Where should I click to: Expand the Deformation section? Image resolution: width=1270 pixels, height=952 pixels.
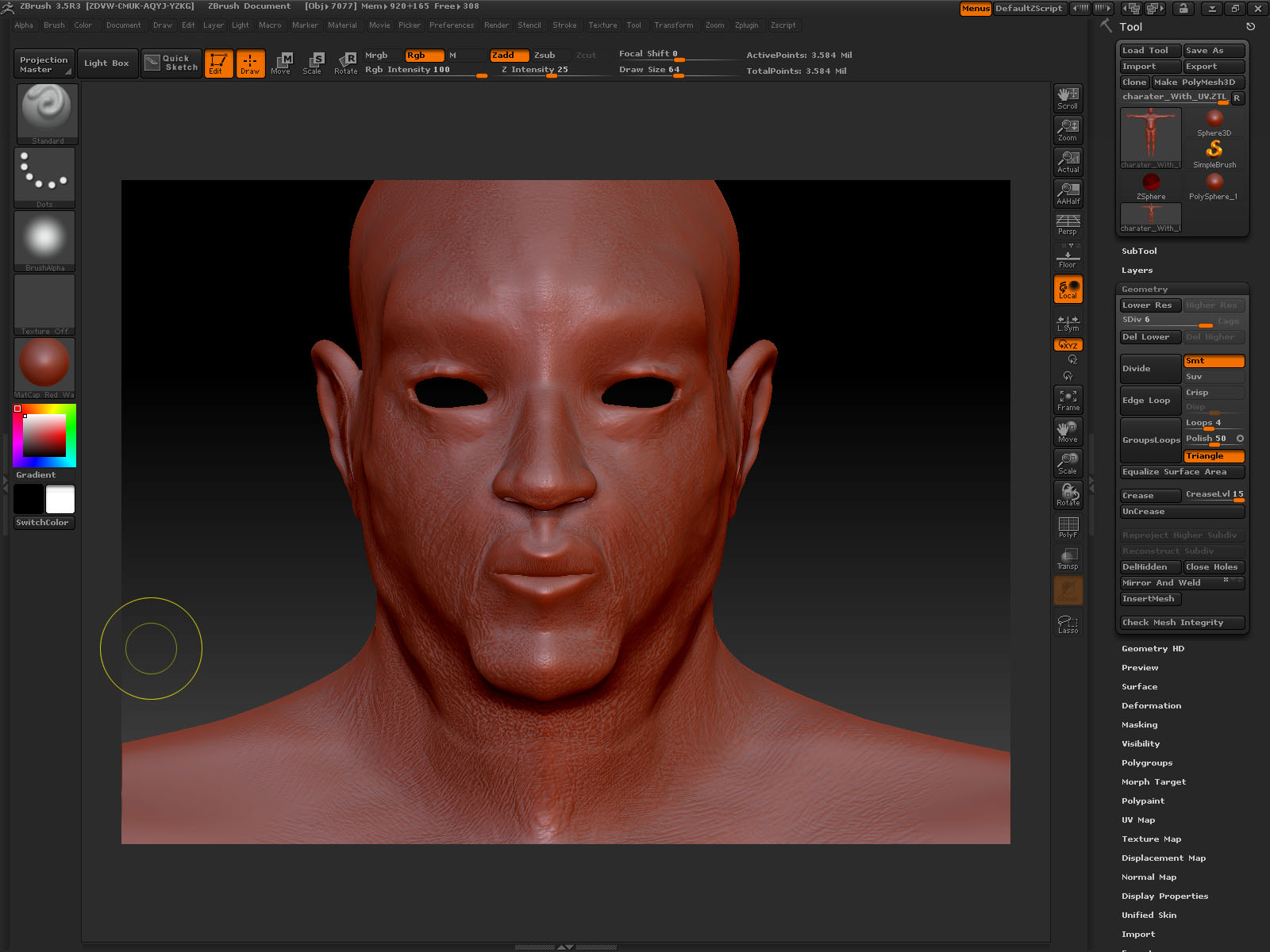pos(1151,706)
